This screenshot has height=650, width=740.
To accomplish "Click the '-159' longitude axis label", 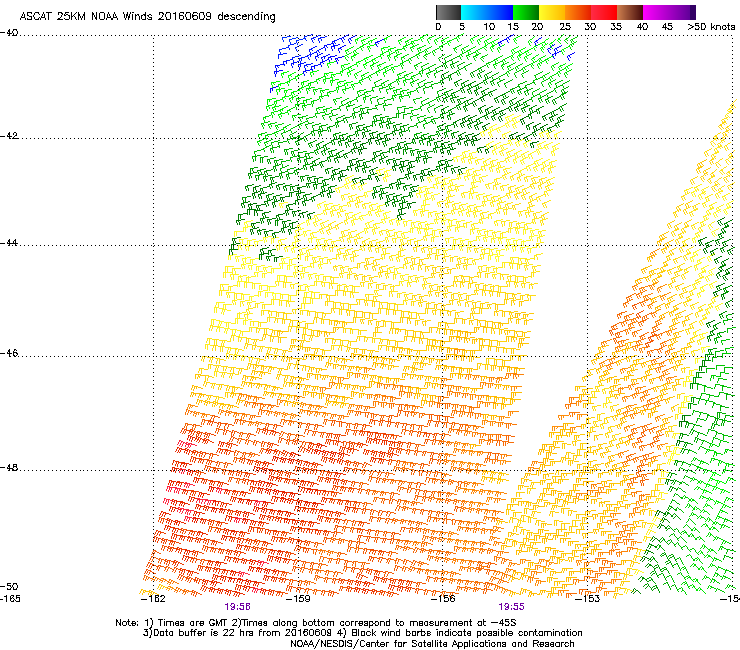I will [x=298, y=599].
